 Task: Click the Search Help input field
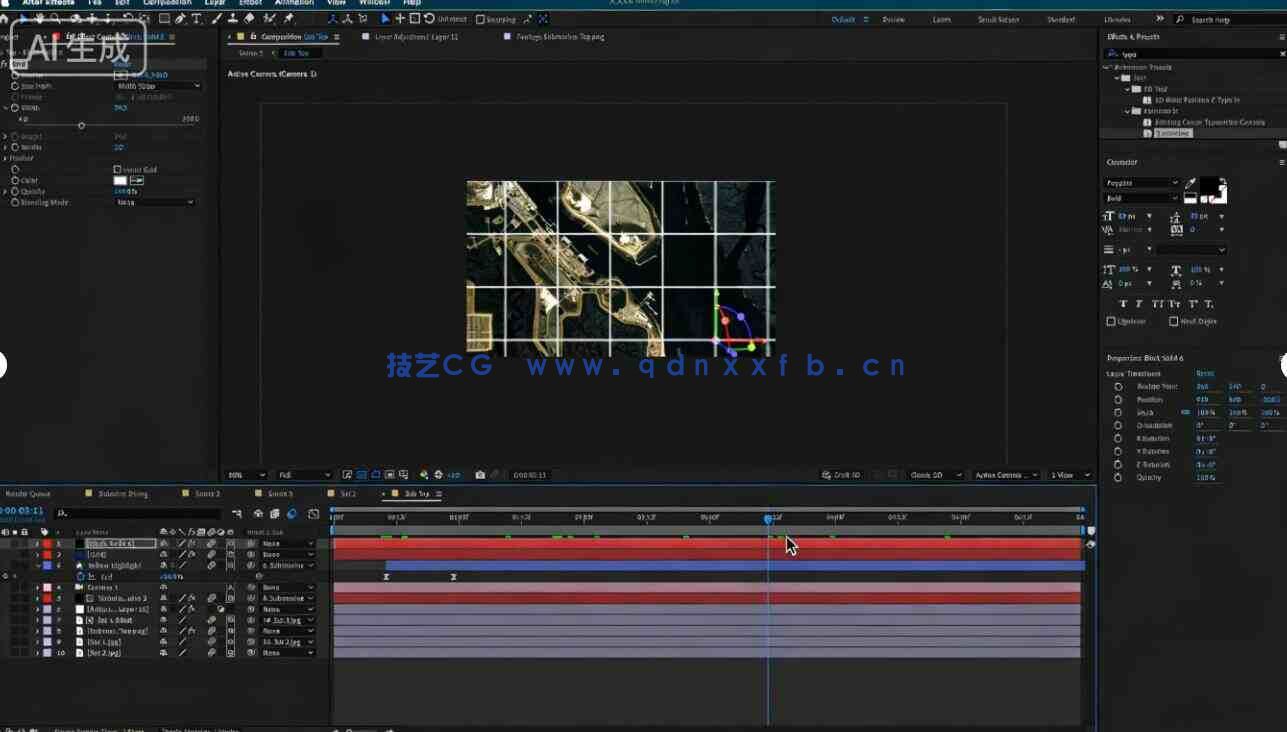click(1230, 20)
